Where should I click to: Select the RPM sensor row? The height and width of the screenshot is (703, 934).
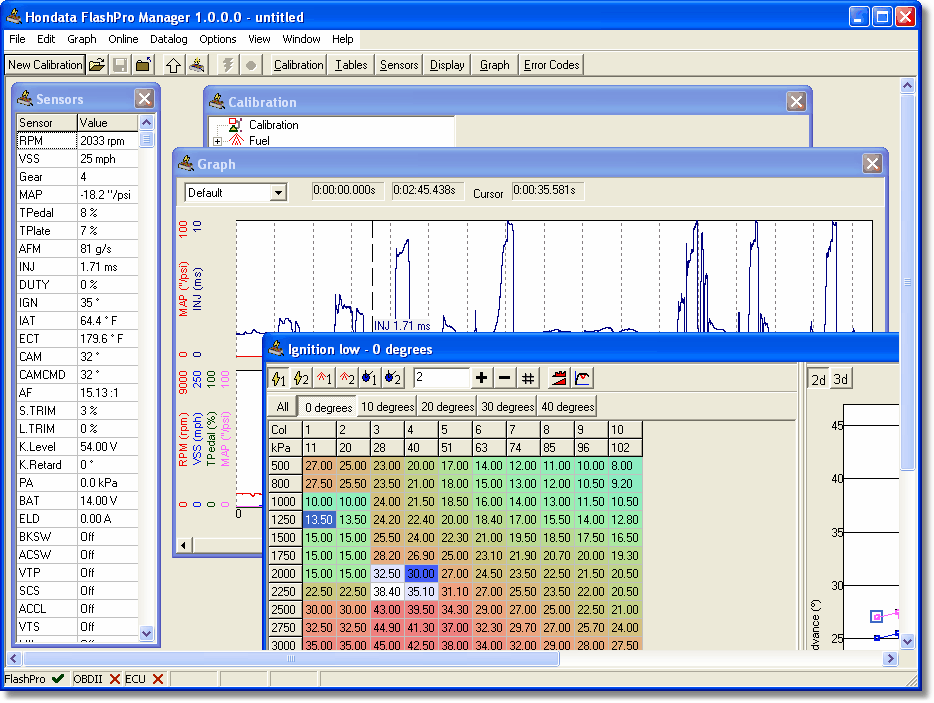77,141
